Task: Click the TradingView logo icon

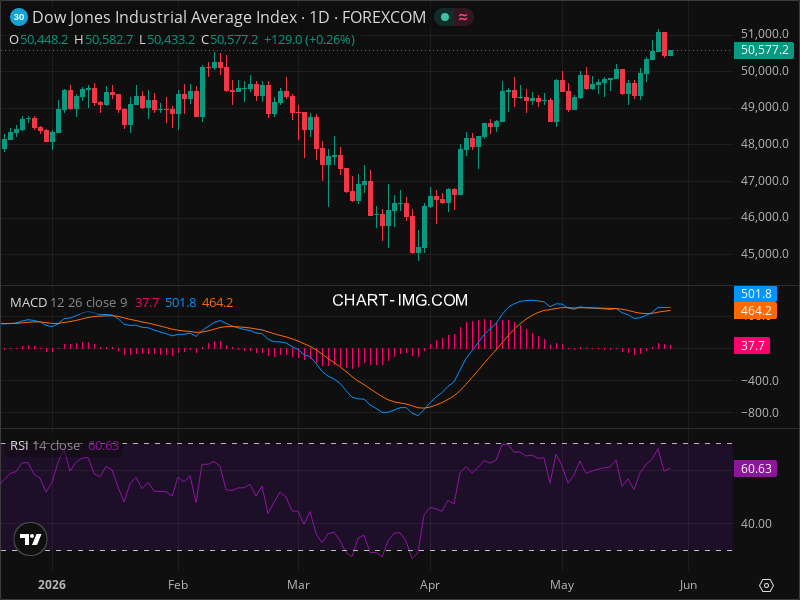Action: pyautogui.click(x=30, y=539)
